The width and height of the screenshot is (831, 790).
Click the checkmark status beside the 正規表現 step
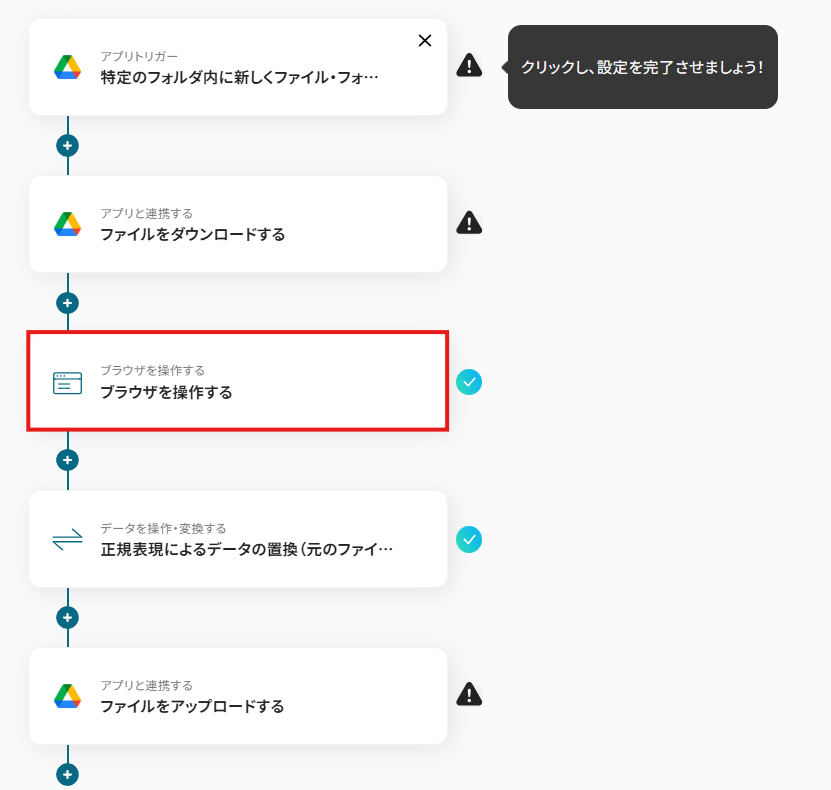pyautogui.click(x=469, y=539)
